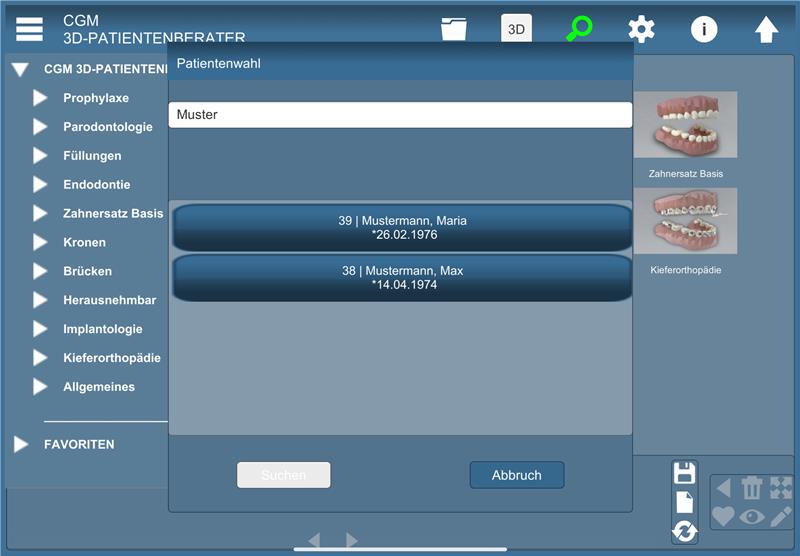Screen dimensions: 800x556
Task: Click the Abbruch button
Action: tap(517, 475)
